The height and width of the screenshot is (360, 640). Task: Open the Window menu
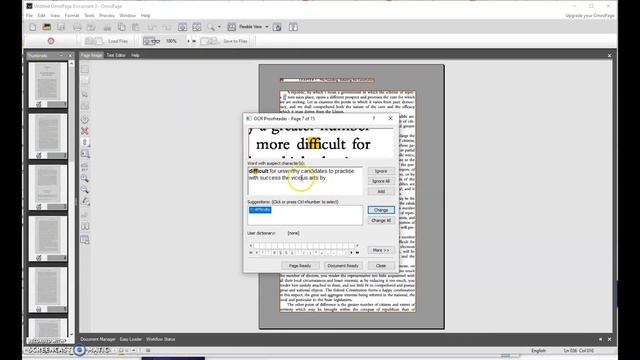coord(127,16)
